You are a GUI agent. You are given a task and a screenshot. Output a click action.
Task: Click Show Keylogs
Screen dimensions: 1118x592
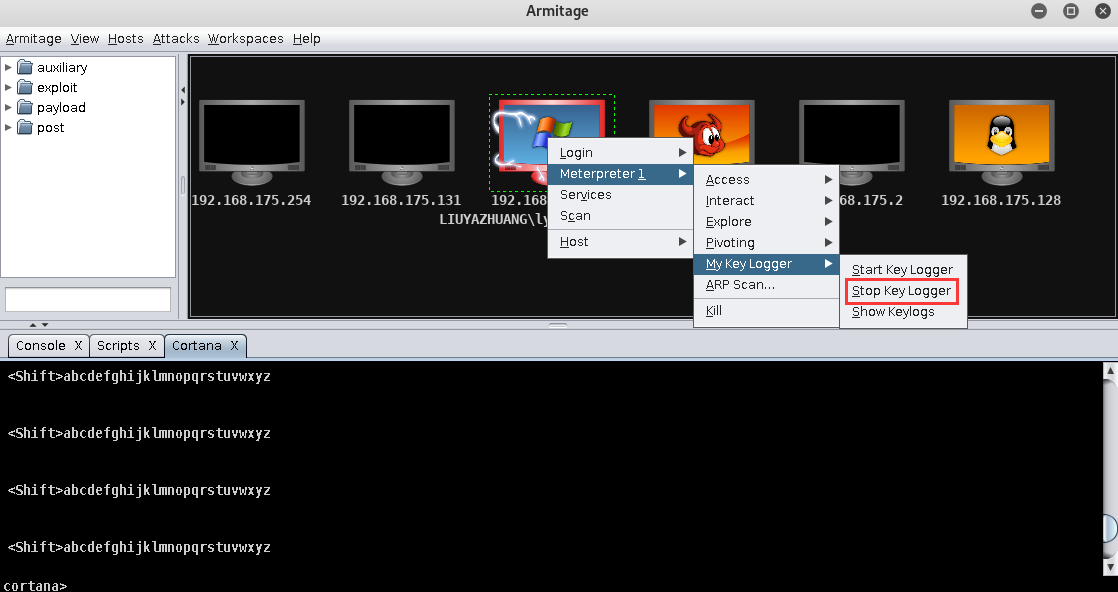pyautogui.click(x=903, y=312)
